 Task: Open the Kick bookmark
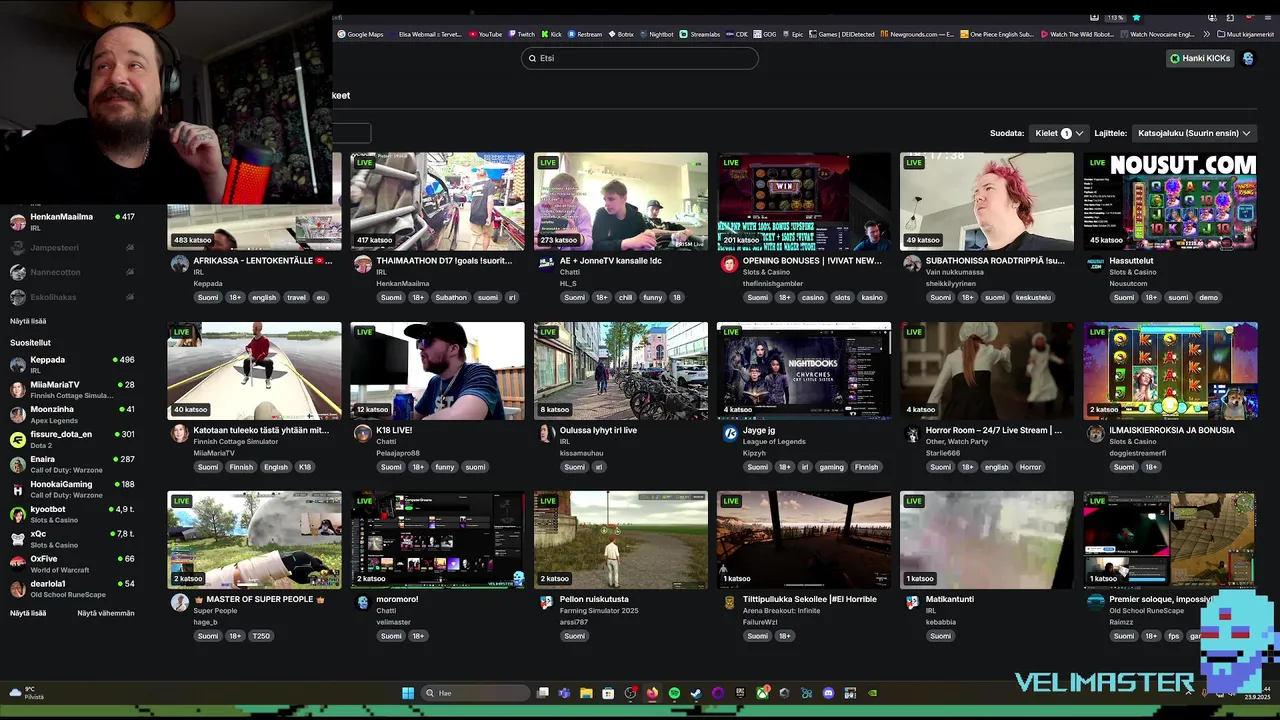[x=551, y=34]
